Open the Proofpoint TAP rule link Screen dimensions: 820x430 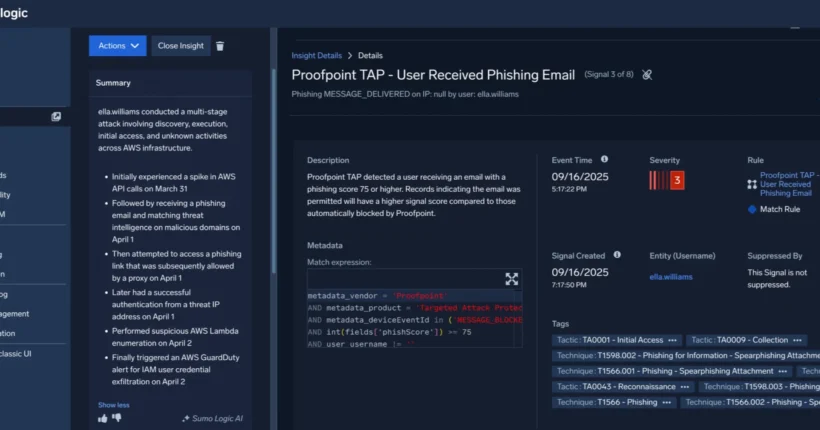[789, 184]
